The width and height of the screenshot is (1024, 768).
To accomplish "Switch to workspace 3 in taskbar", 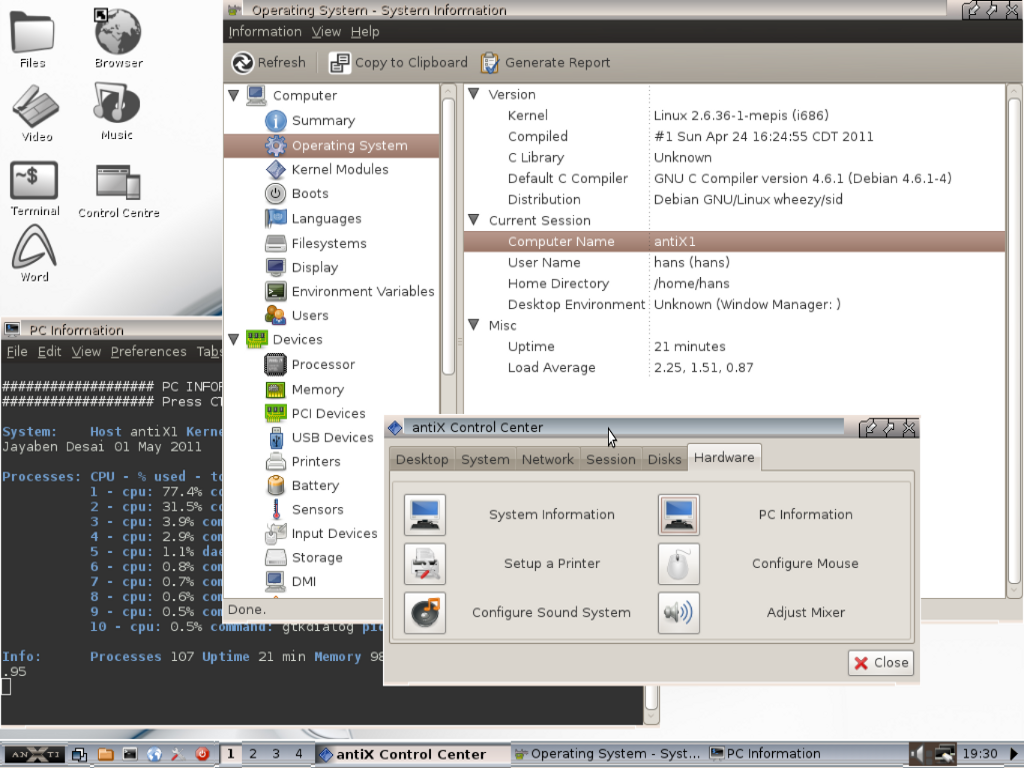I will [276, 754].
